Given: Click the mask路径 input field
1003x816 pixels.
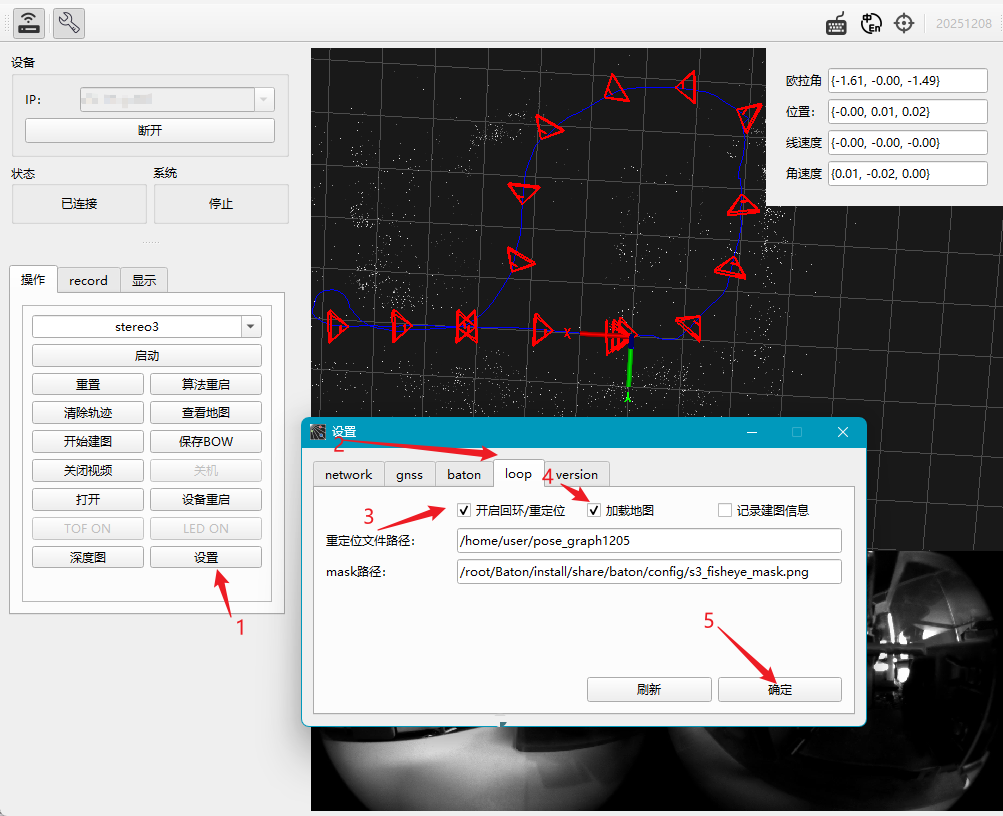Looking at the screenshot, I should tap(649, 572).
